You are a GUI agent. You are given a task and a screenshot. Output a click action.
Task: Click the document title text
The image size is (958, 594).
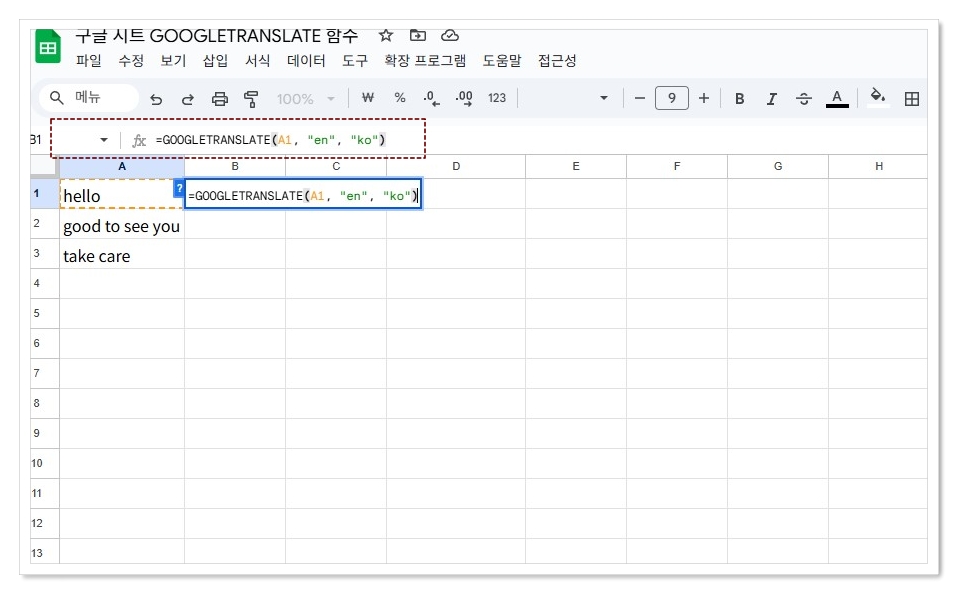[x=217, y=35]
